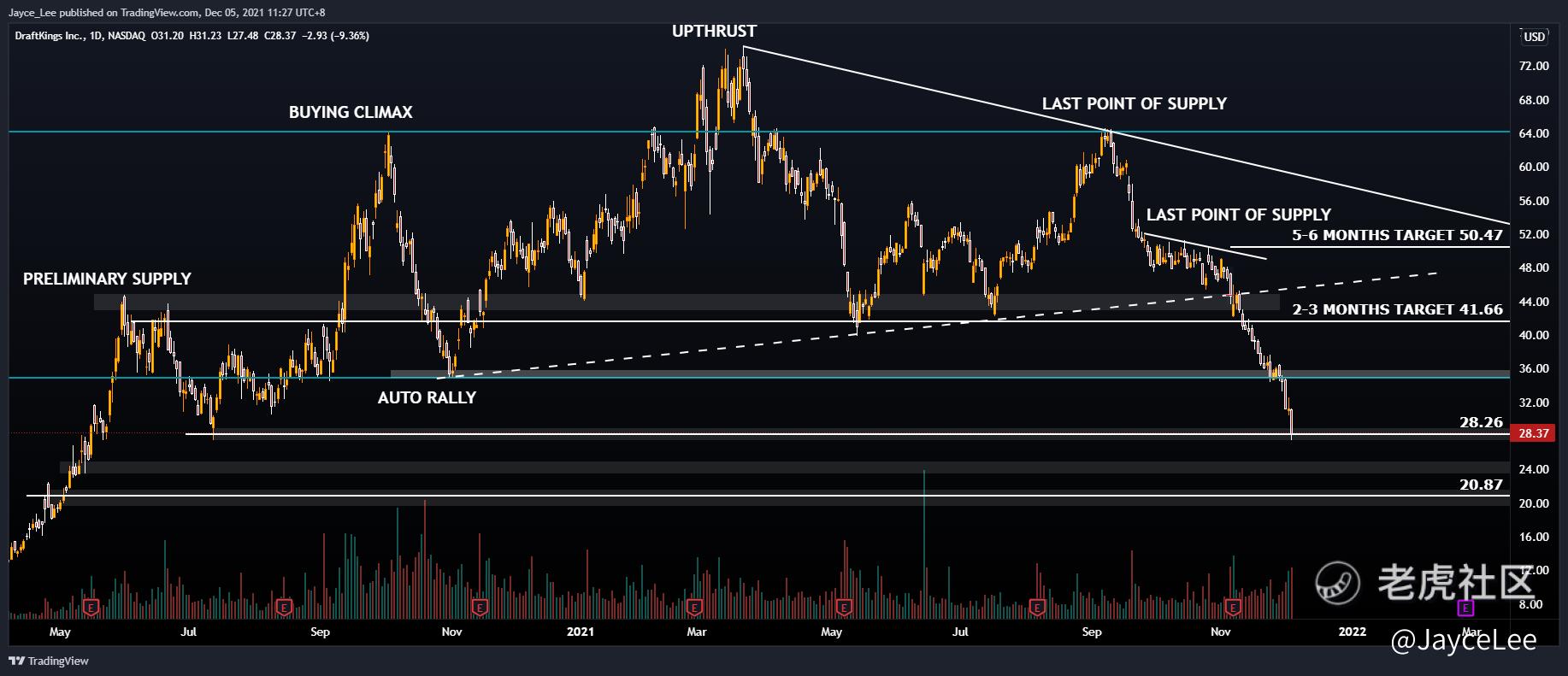Click the purple upcoming earnings E marker

1465,608
